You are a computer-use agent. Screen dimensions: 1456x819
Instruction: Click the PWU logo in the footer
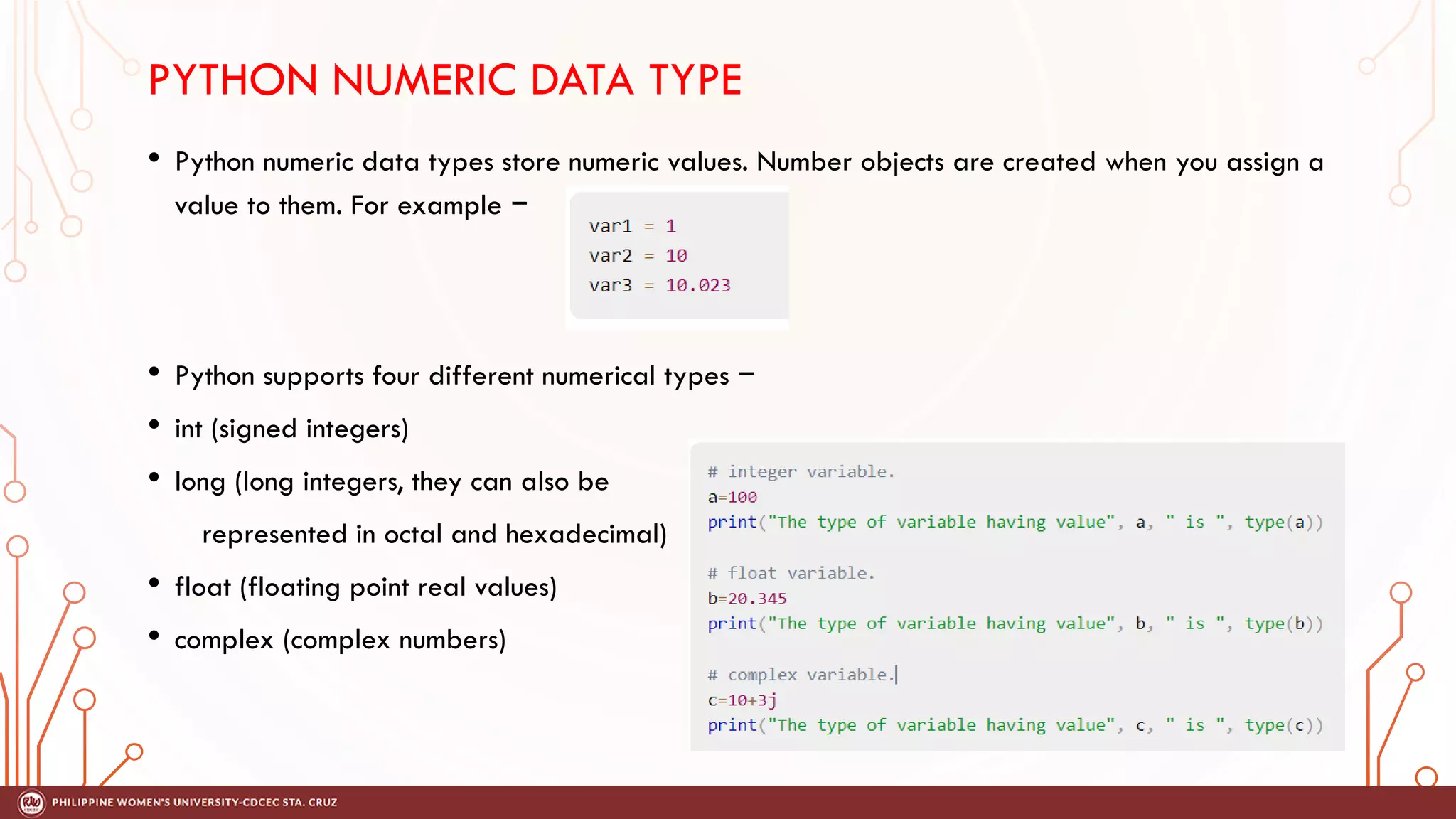coord(31,803)
